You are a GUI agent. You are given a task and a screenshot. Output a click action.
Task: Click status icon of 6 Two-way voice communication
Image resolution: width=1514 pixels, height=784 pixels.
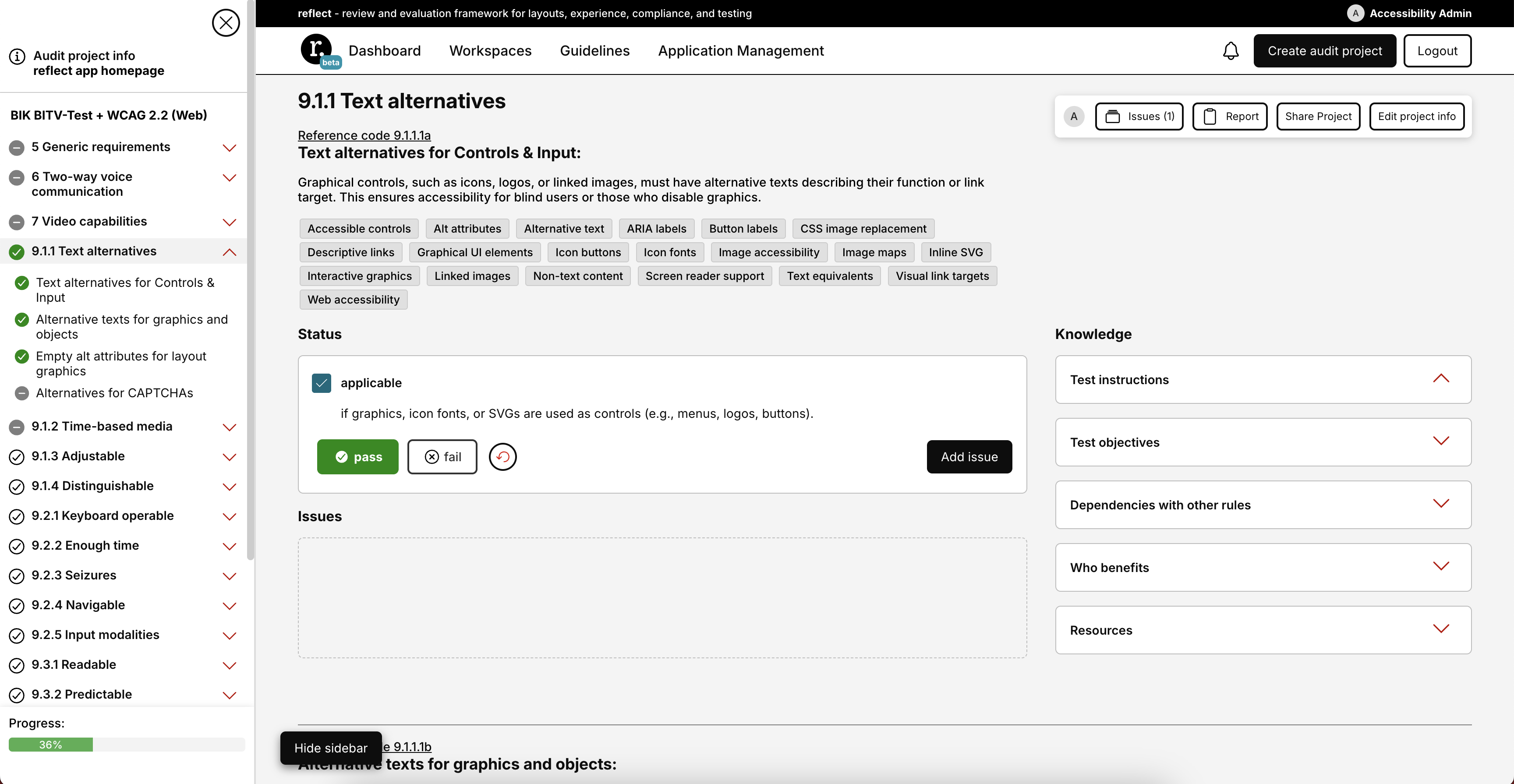pyautogui.click(x=17, y=177)
